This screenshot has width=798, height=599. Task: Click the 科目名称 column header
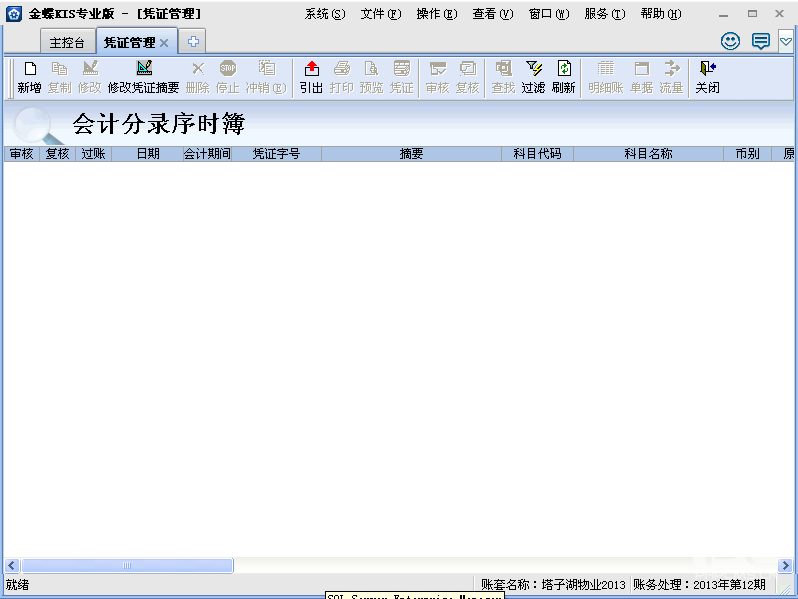648,154
